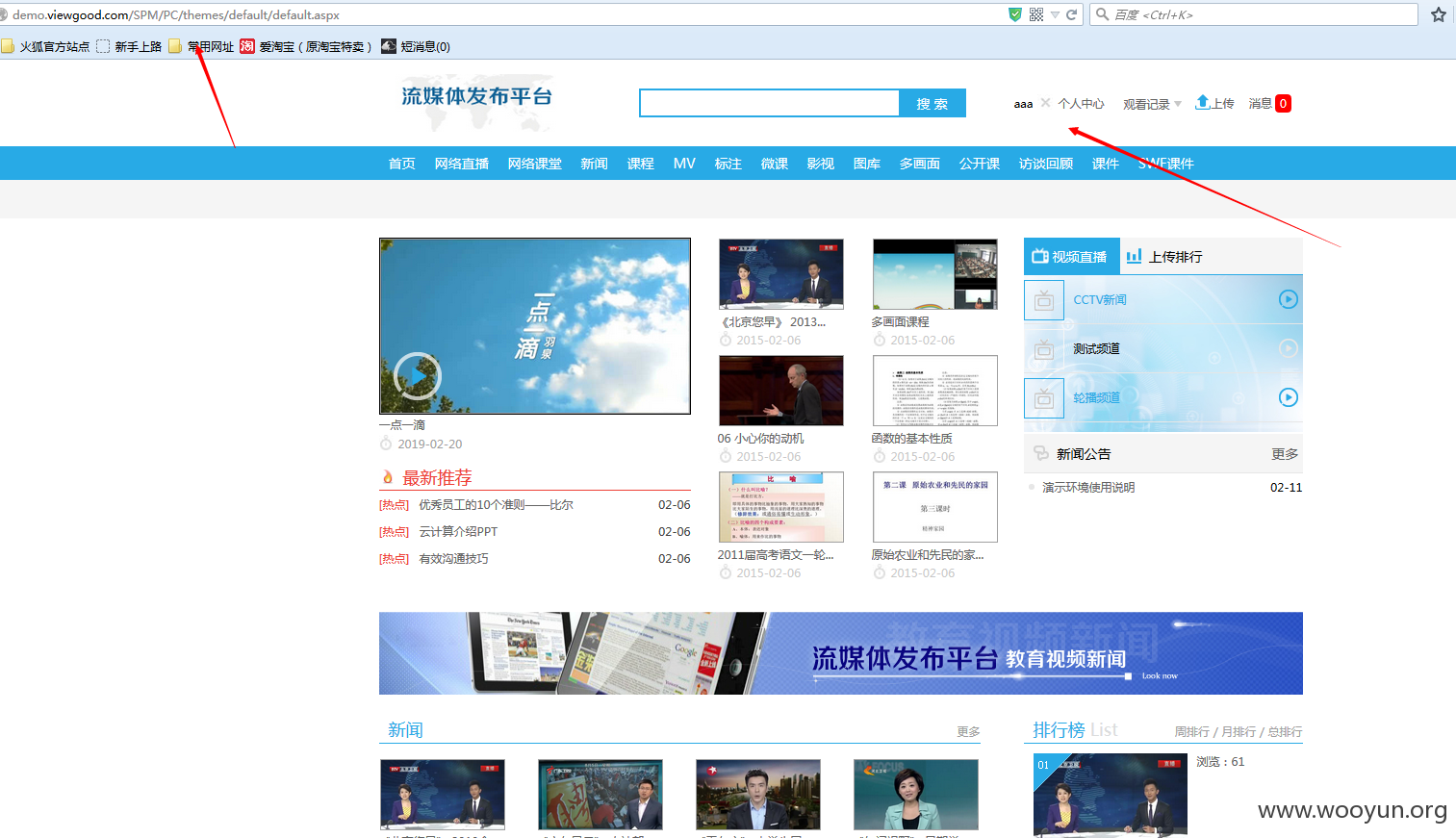
Task: Open 06 小心你的动机 thumbnail
Action: click(781, 391)
